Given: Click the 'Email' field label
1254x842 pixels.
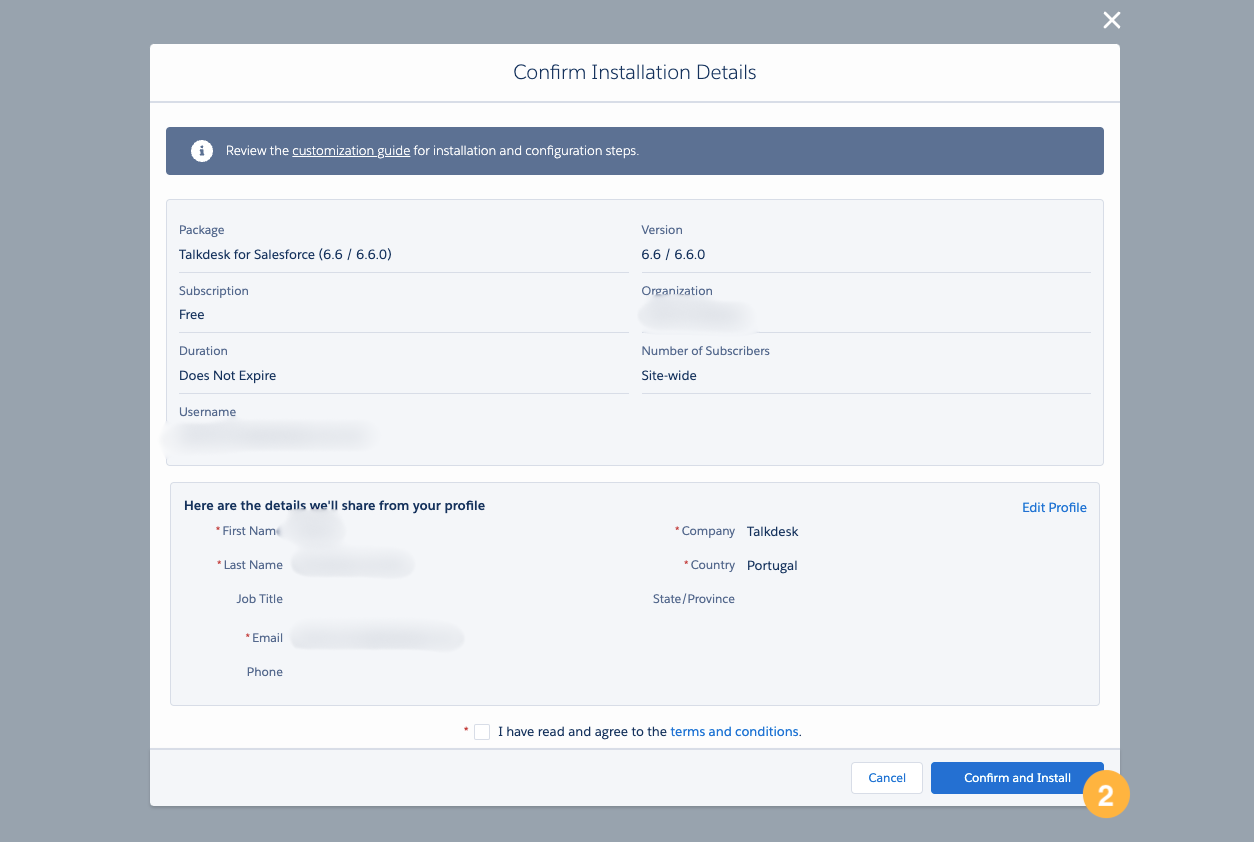Looking at the screenshot, I should 267,638.
